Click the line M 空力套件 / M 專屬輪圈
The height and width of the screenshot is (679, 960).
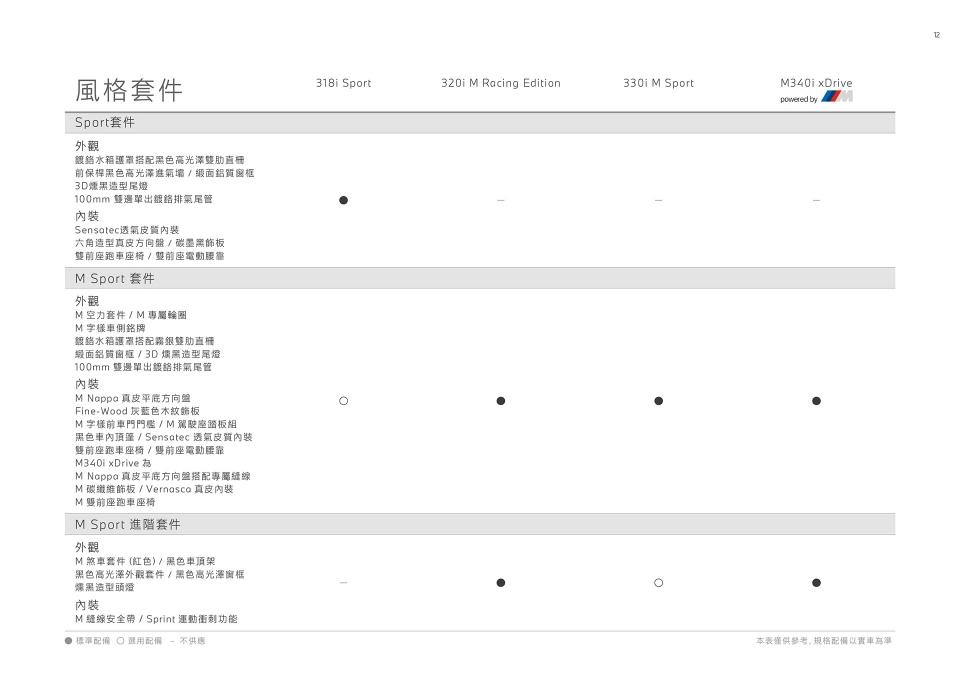tap(131, 315)
